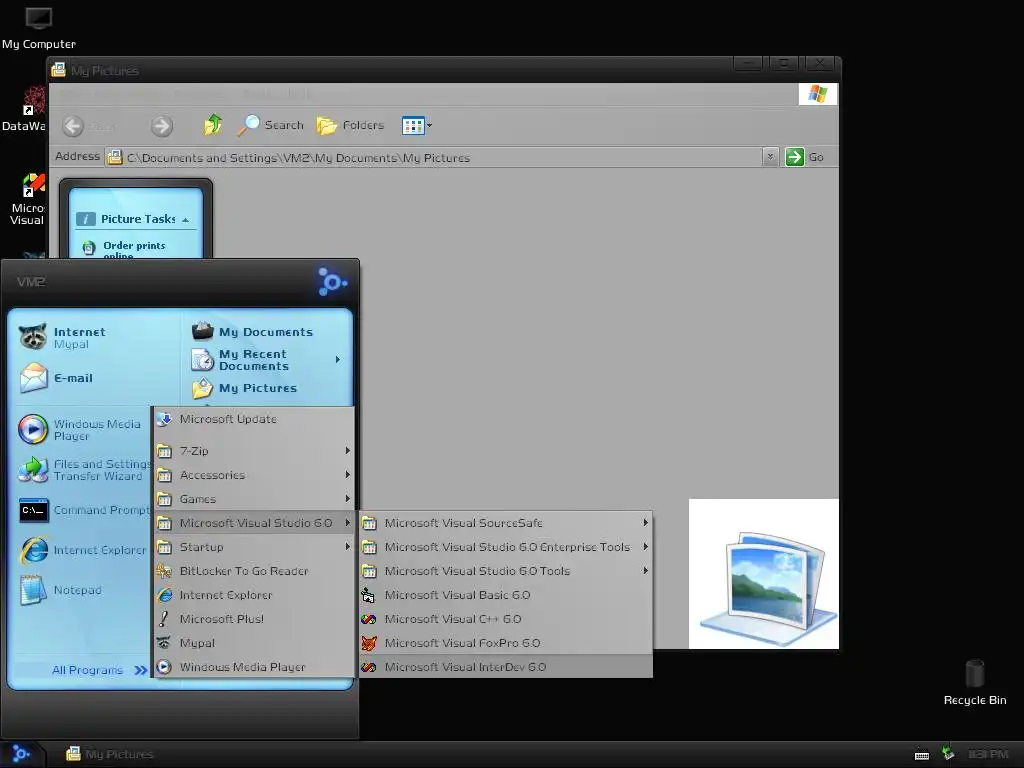Click the address bar path field
This screenshot has width=1024, height=768.
pos(434,157)
